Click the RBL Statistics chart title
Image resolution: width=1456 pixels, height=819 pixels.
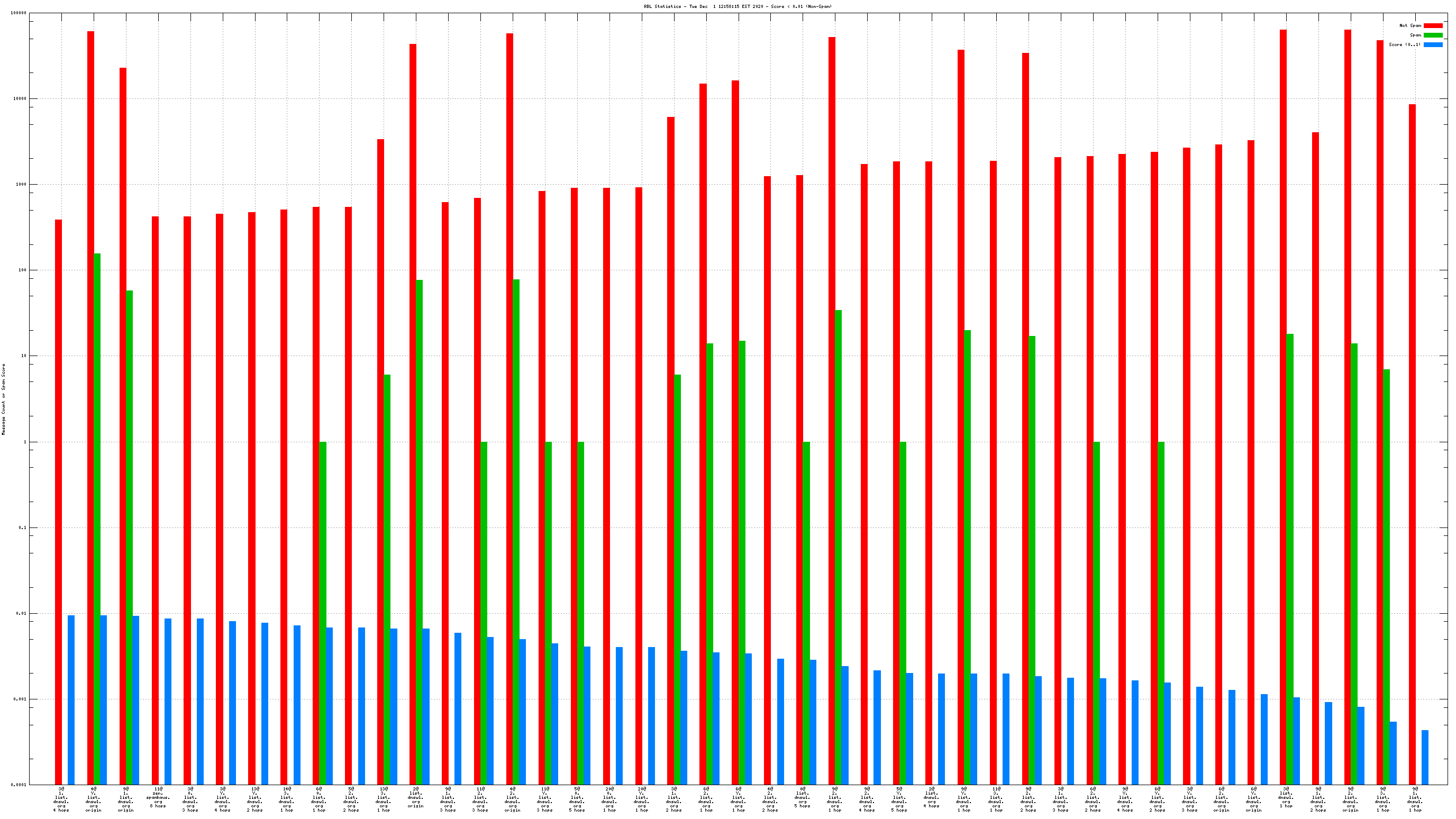tap(737, 6)
